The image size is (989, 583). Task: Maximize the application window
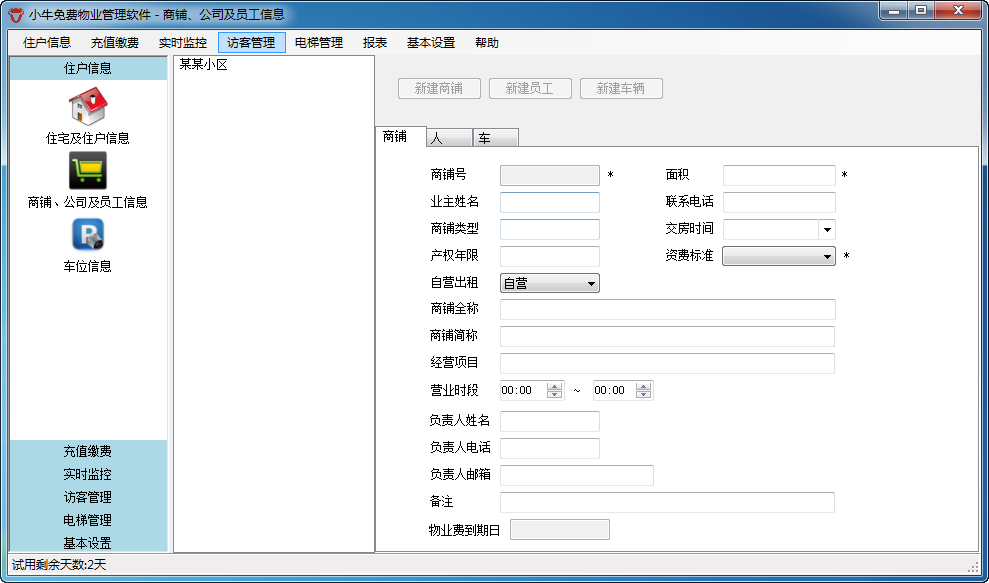[x=921, y=11]
